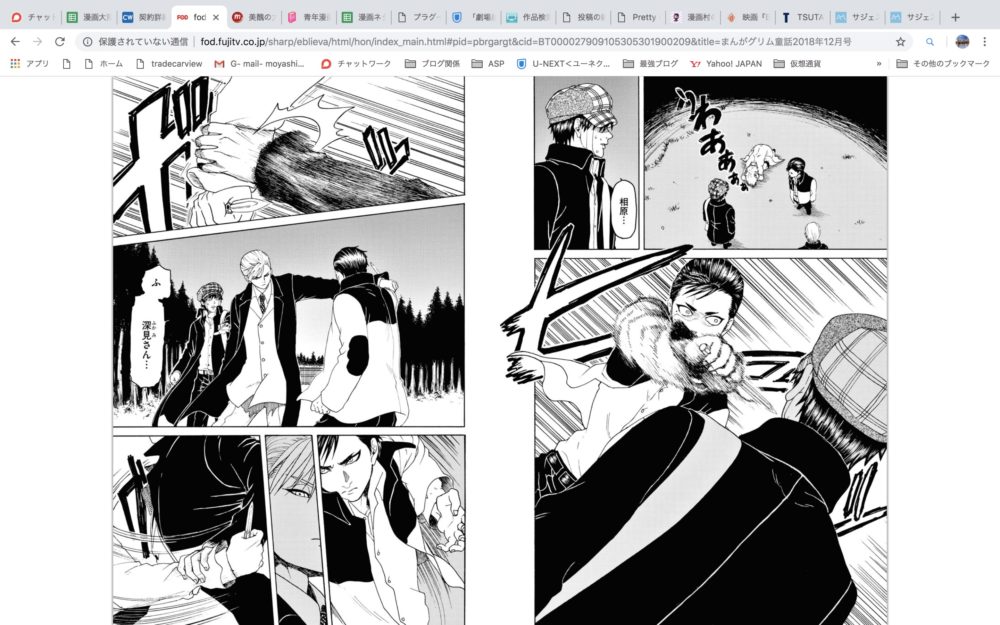This screenshot has width=1000, height=625.
Task: Switch to the 漫画大 spreadsheet tab
Action: [x=89, y=17]
